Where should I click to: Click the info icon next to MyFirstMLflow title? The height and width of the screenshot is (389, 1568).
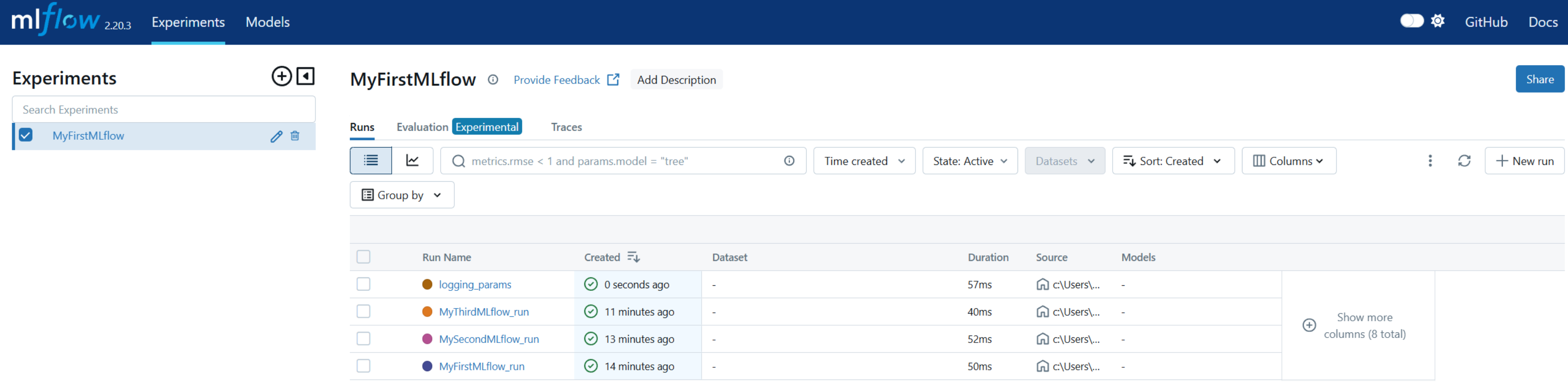coord(493,80)
